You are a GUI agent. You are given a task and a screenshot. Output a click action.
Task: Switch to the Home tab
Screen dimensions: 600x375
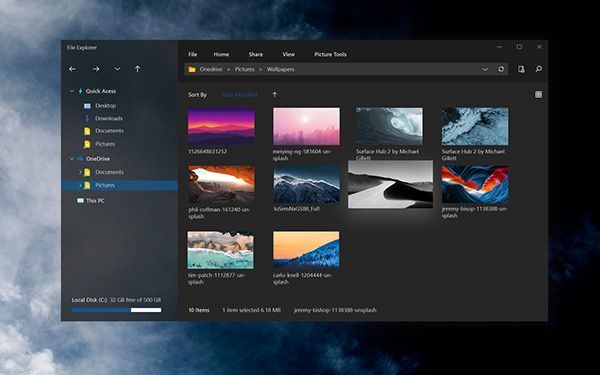point(221,54)
